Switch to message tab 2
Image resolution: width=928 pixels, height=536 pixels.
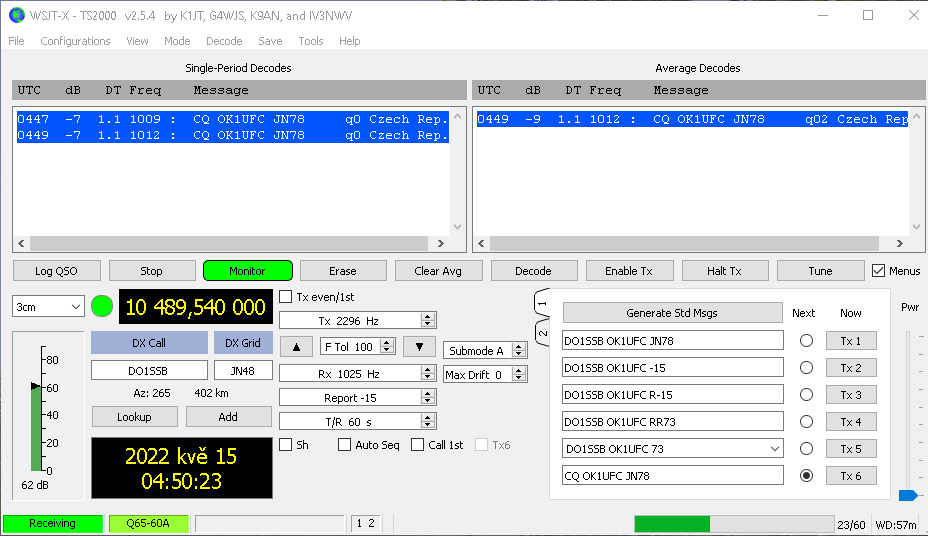542,333
